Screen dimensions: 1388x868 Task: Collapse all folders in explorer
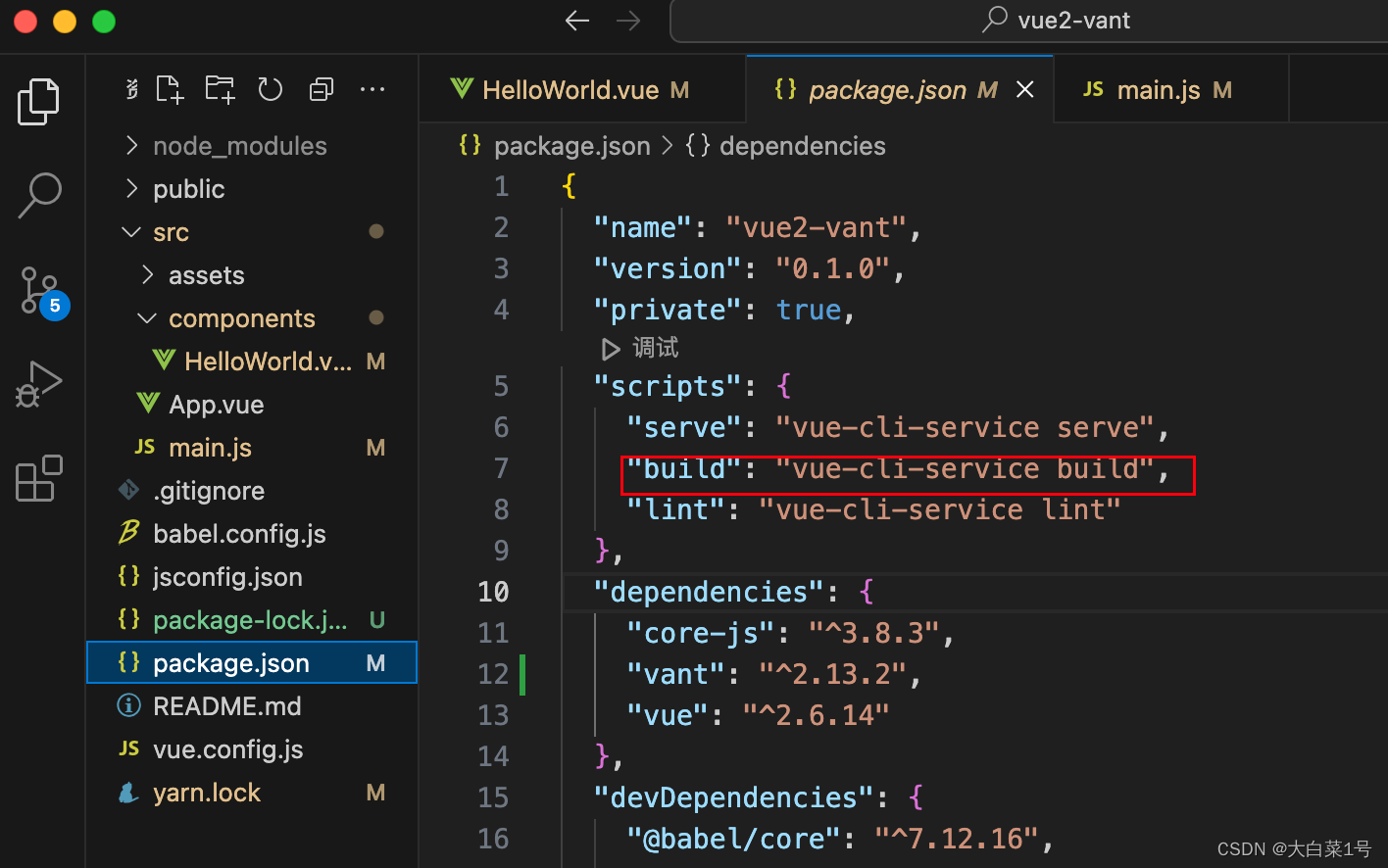point(322,89)
